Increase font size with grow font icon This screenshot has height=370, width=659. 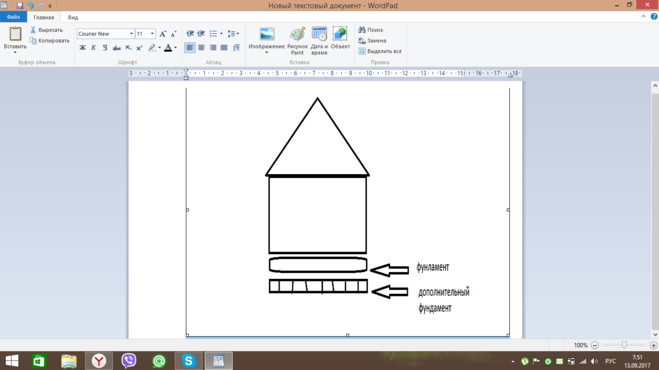163,34
